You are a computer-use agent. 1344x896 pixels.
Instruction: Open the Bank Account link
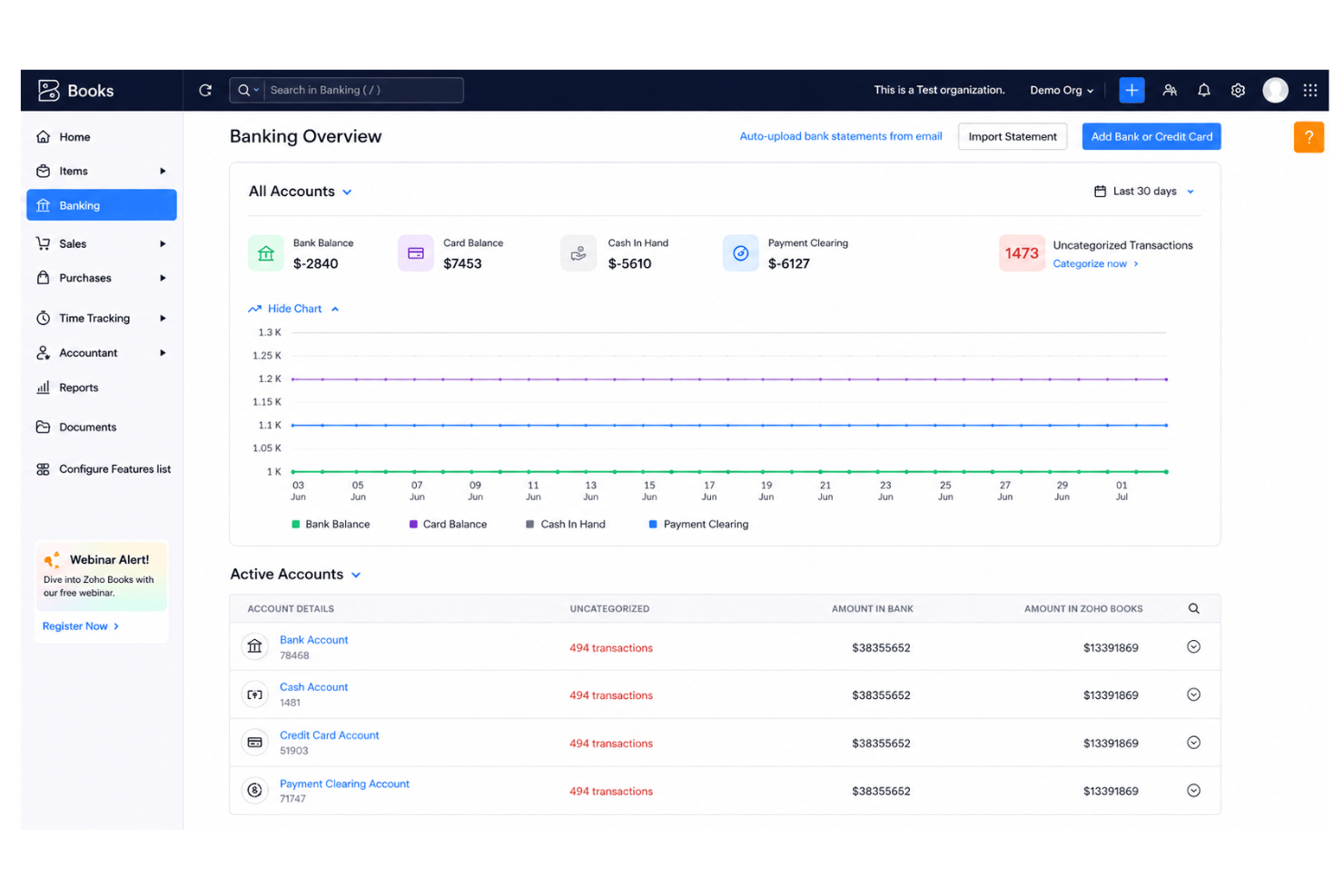pos(314,640)
